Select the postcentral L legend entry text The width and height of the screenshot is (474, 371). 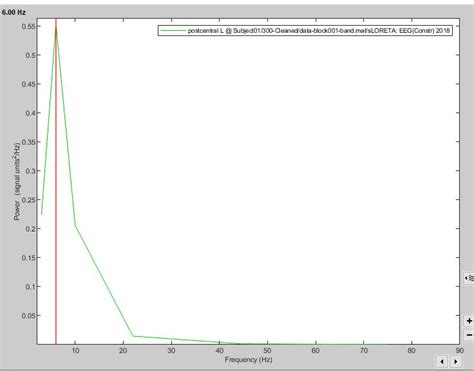(x=319, y=31)
